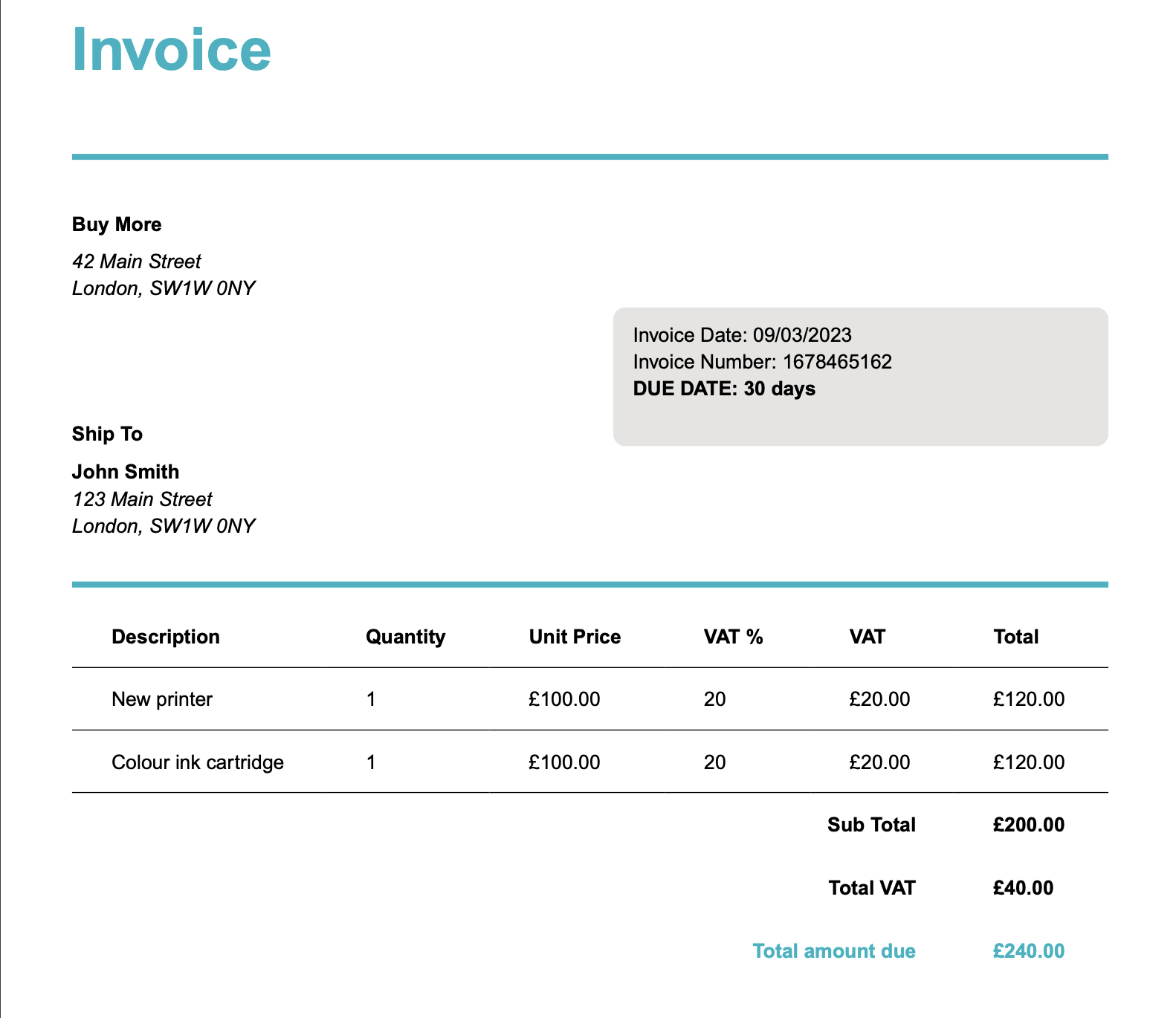Select the Invoice Number 1678465162 text

pos(763,362)
